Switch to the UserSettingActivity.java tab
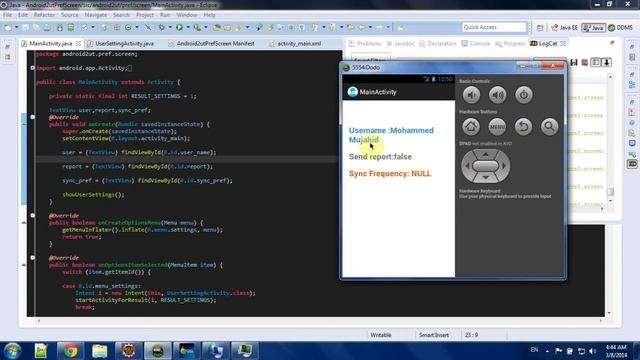Image resolution: width=640 pixels, height=360 pixels. pyautogui.click(x=124, y=43)
